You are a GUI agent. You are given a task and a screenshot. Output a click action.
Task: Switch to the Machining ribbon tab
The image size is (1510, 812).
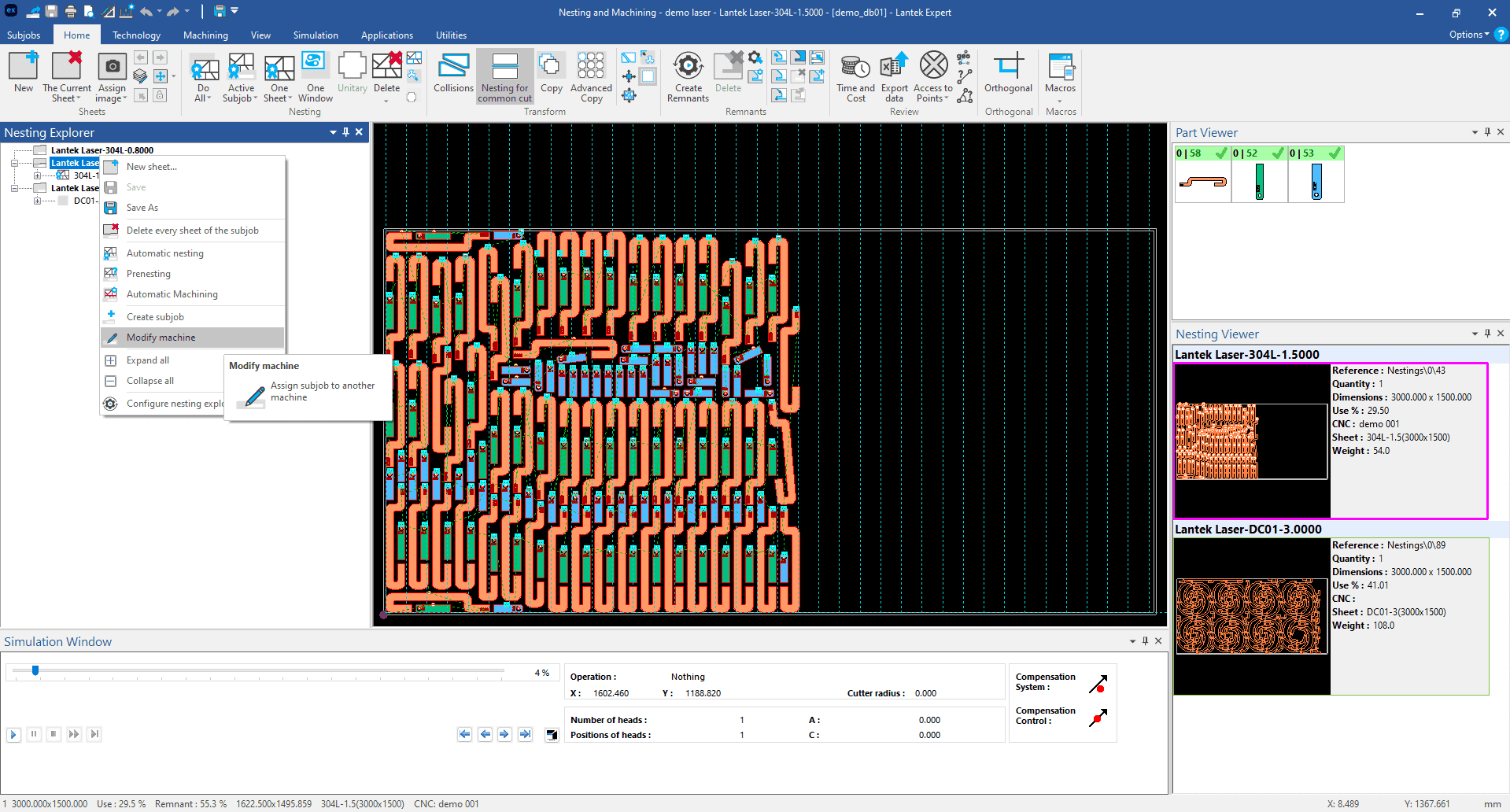(205, 35)
